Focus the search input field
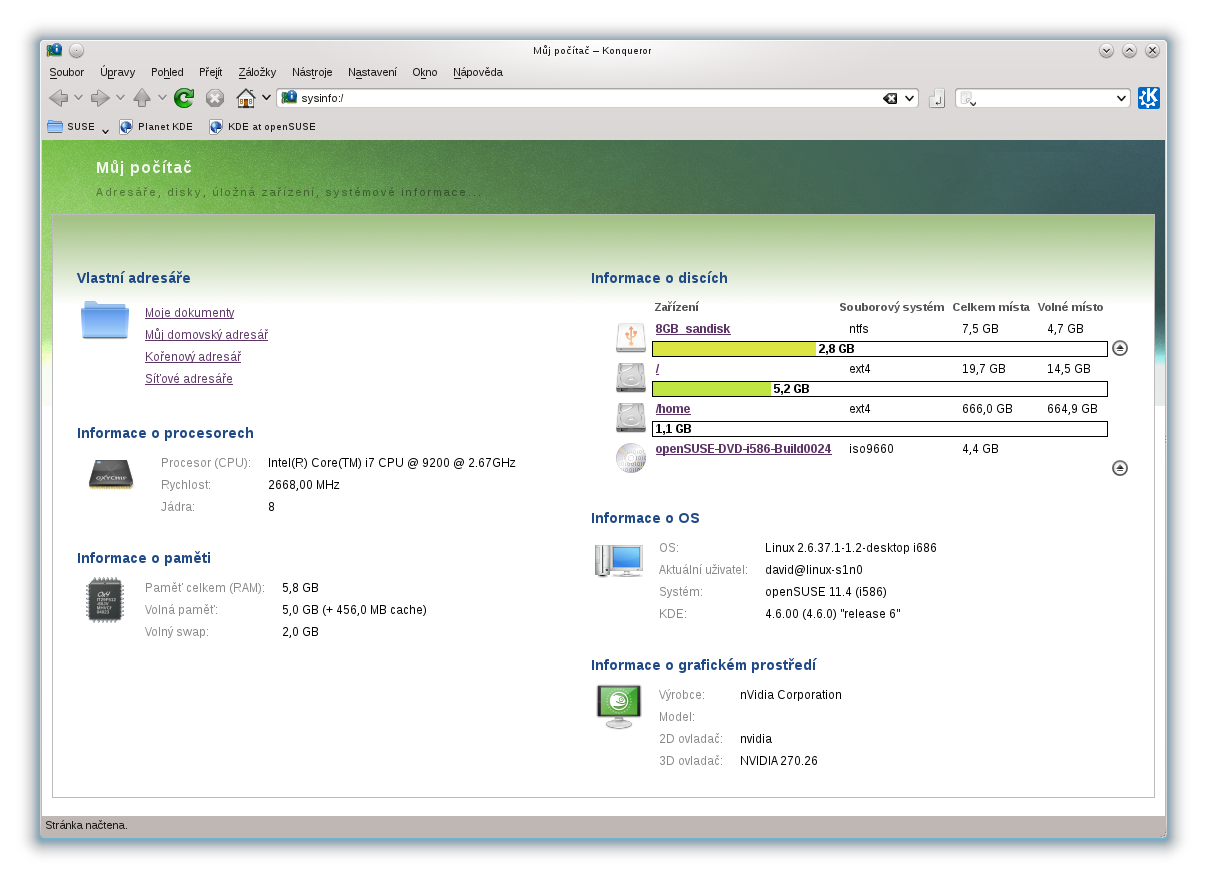 point(1044,98)
